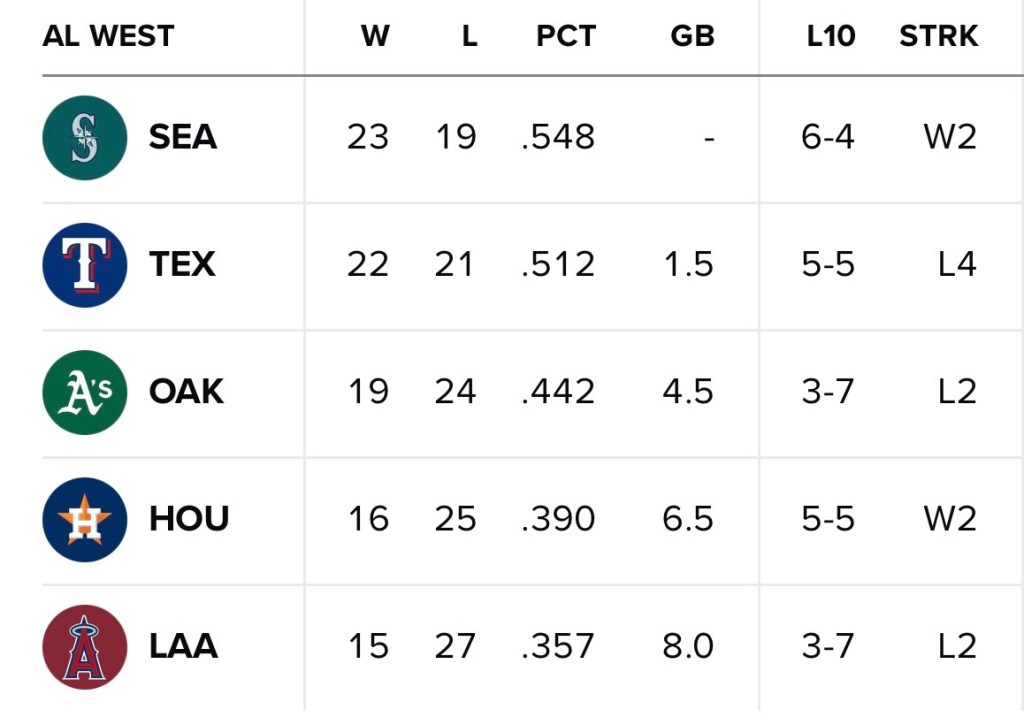This screenshot has width=1024, height=725.
Task: Click the Angels' 8.0 games-back value
Action: tap(688, 647)
